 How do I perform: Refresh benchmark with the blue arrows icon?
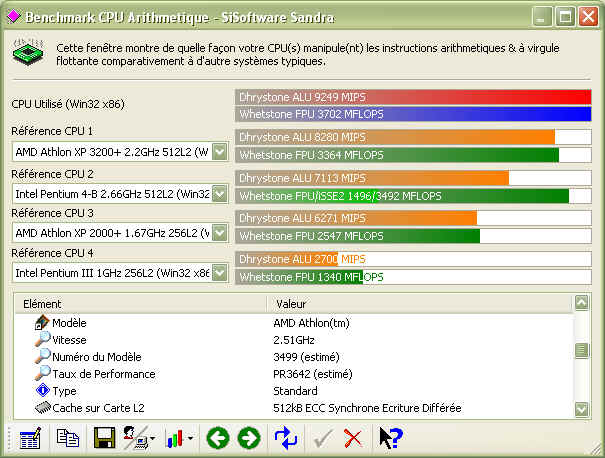[286, 438]
